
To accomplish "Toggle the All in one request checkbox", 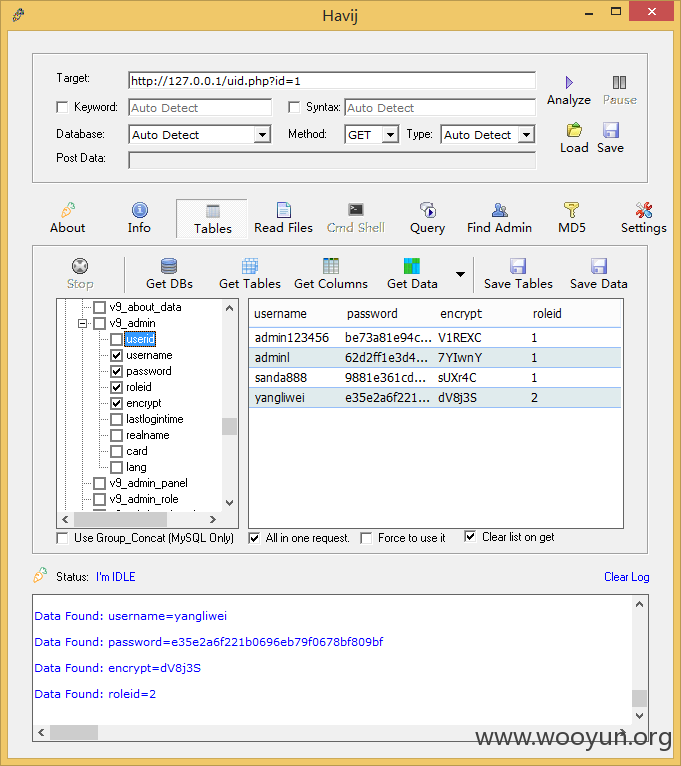I will [x=254, y=538].
